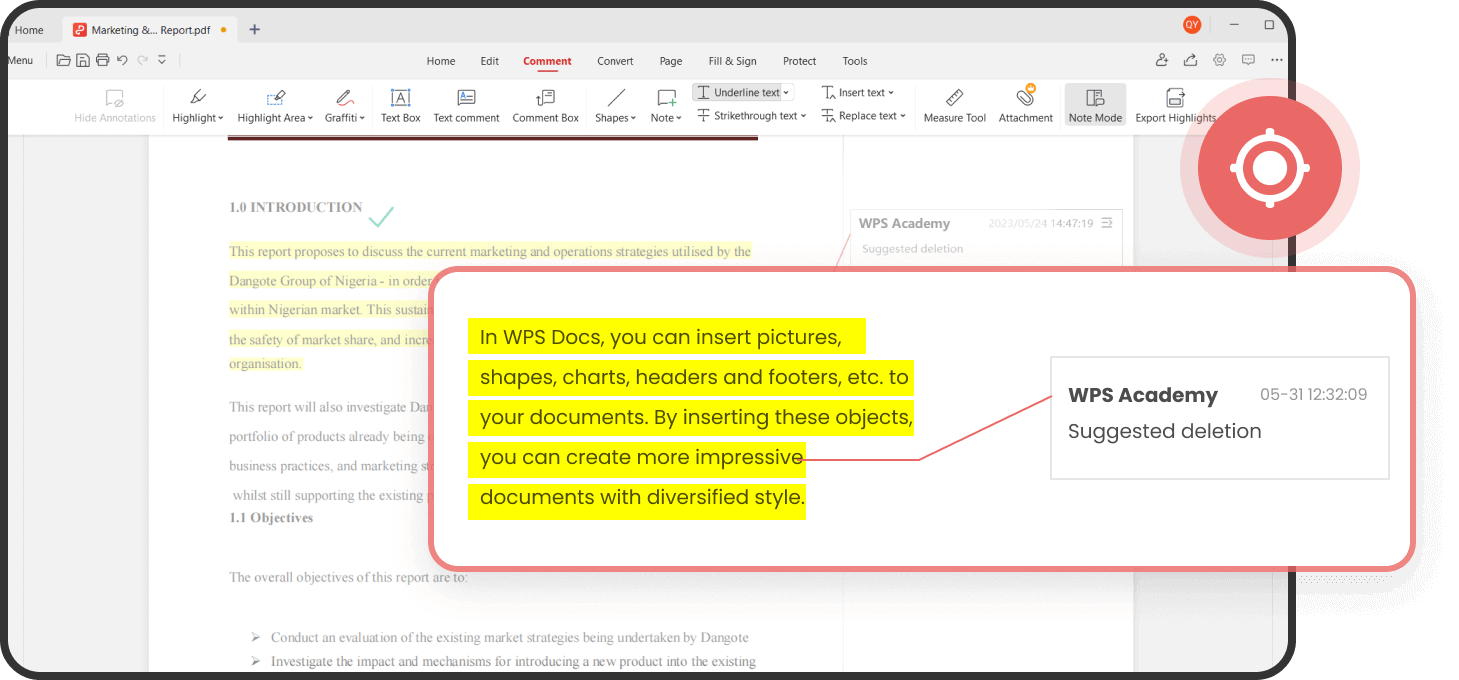
Task: Open settings with the gear icon
Action: pyautogui.click(x=1219, y=60)
